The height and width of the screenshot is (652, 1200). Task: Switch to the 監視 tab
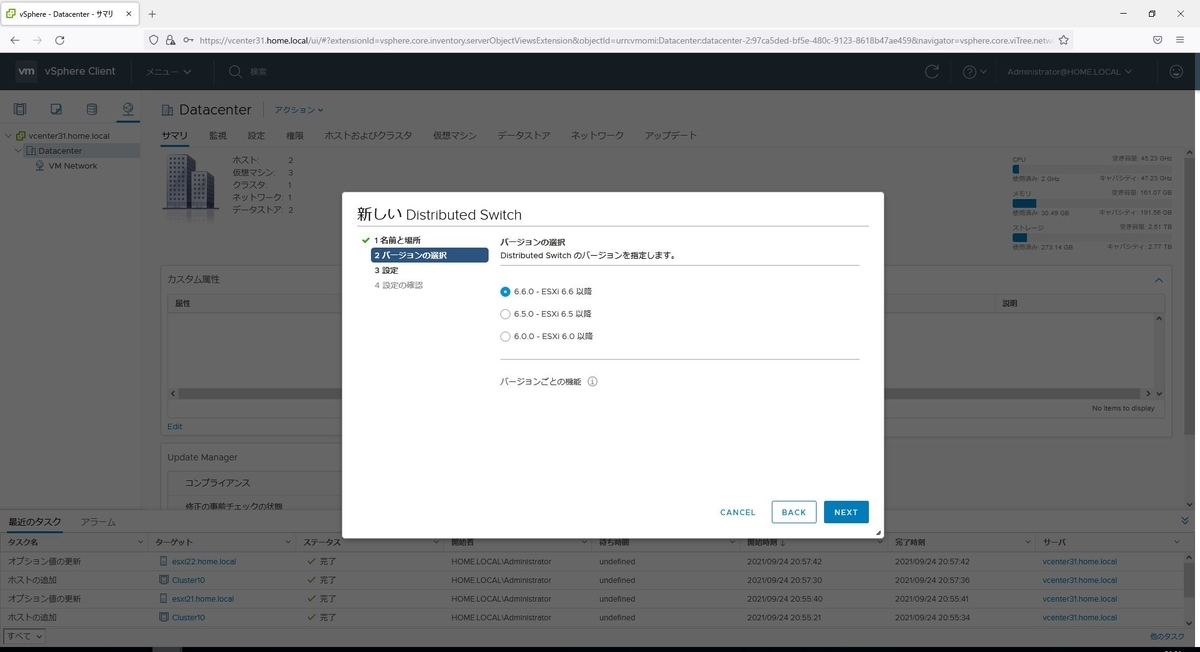click(x=217, y=135)
